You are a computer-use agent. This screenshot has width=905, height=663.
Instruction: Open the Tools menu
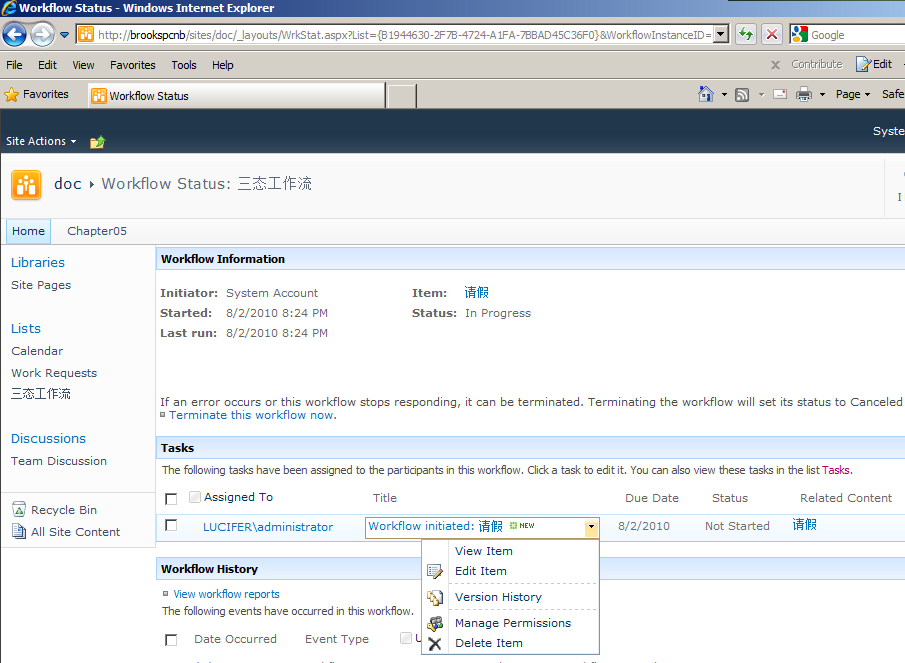(184, 65)
